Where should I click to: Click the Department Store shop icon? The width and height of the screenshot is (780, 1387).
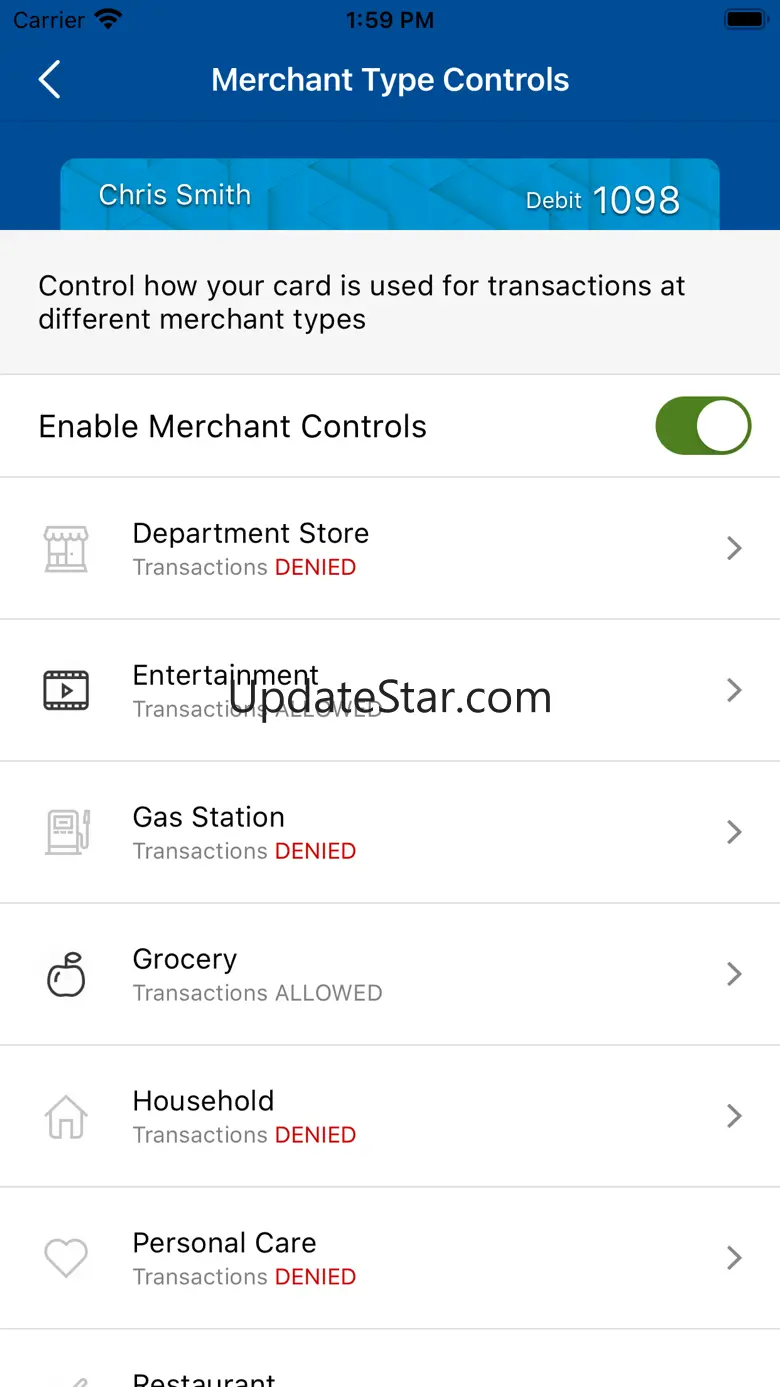(x=66, y=548)
